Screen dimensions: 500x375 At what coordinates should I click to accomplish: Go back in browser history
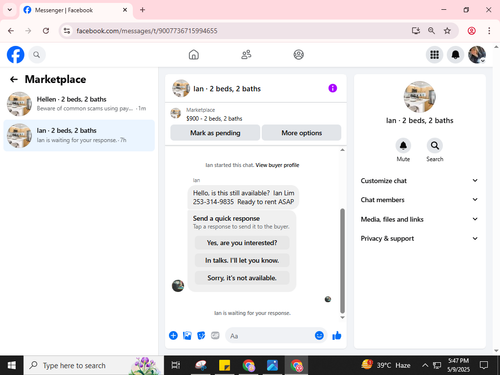coord(11,31)
